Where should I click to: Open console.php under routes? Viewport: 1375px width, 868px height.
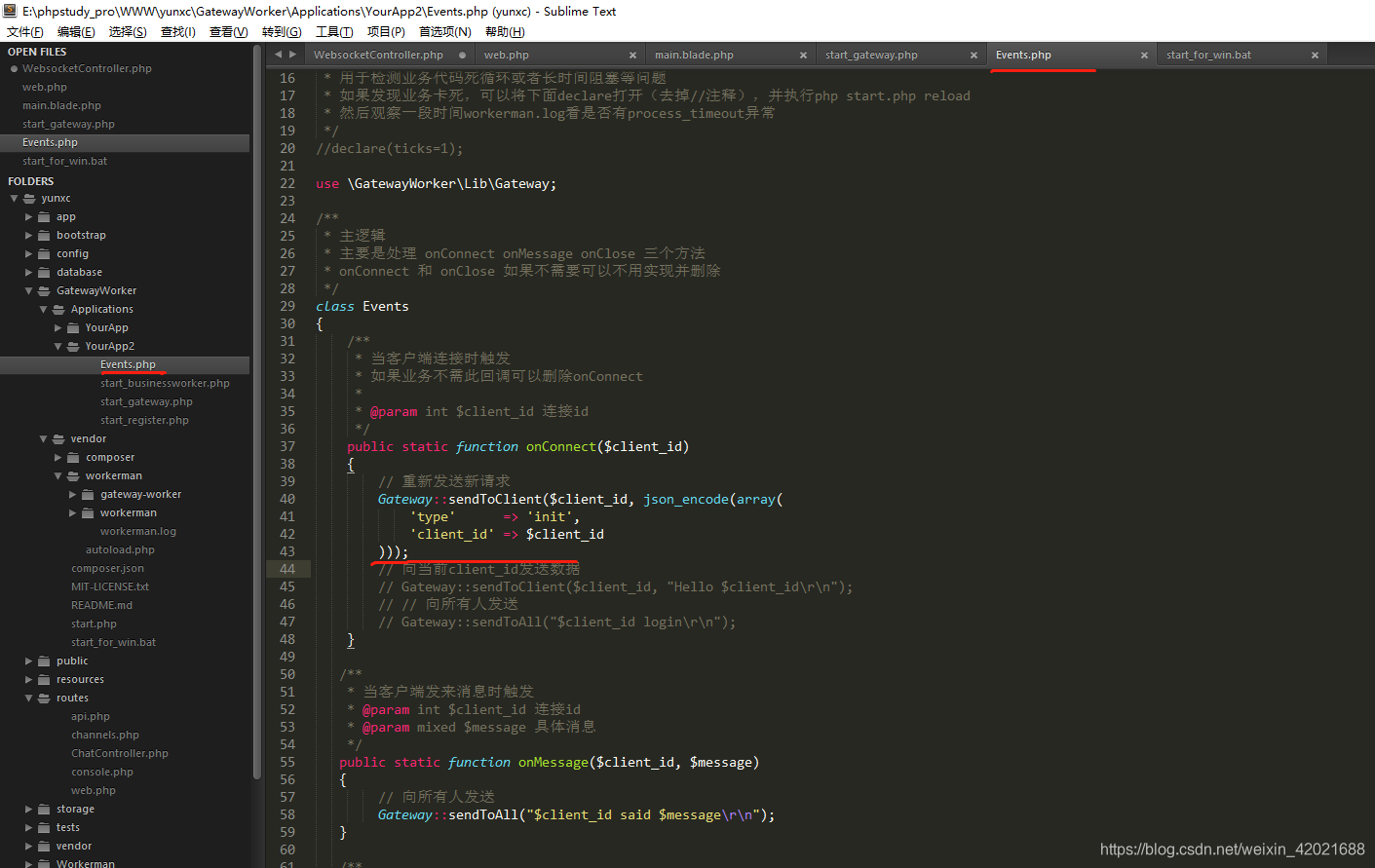click(x=102, y=772)
